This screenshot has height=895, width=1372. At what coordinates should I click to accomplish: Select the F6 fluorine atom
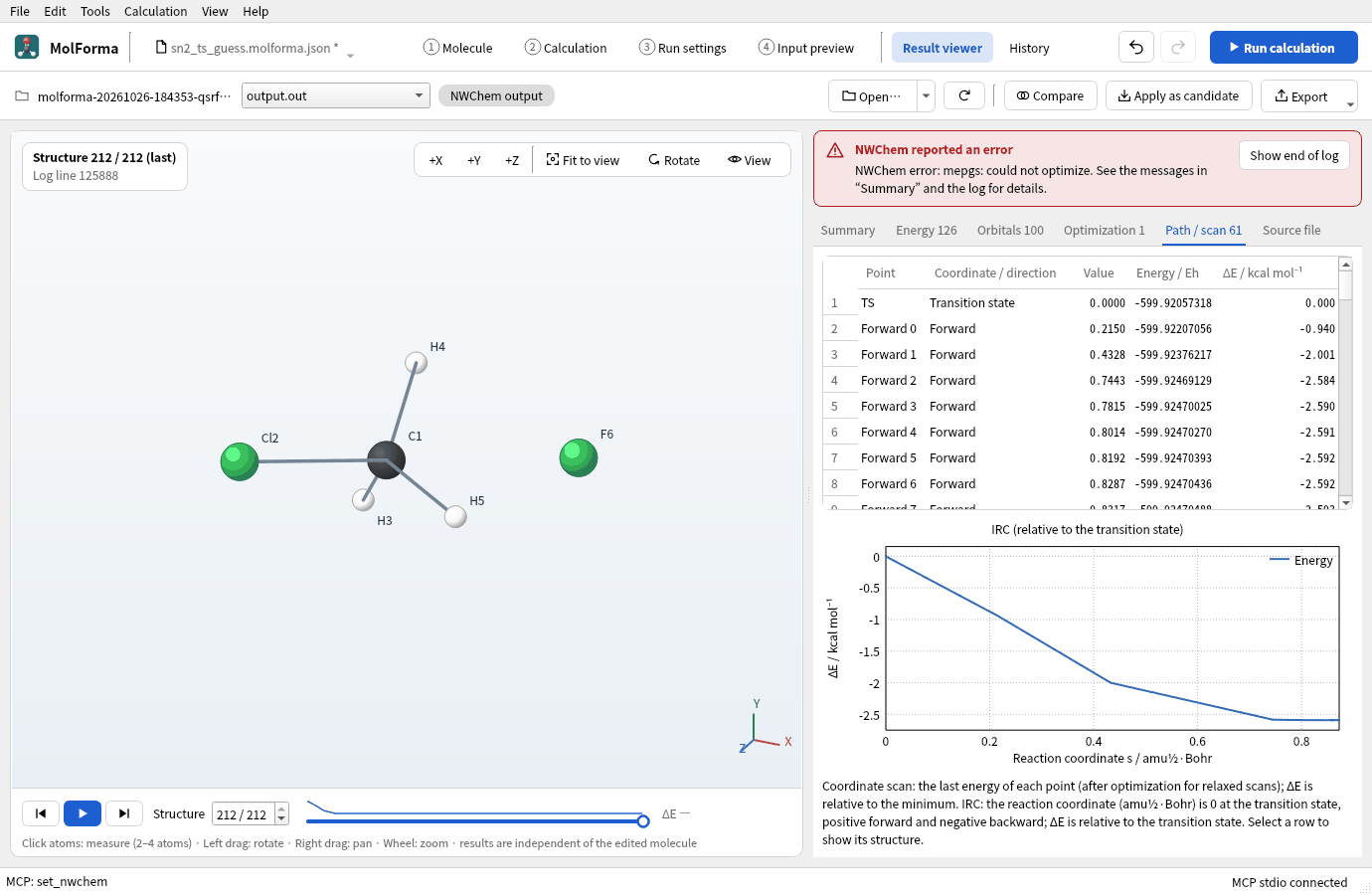pos(578,457)
